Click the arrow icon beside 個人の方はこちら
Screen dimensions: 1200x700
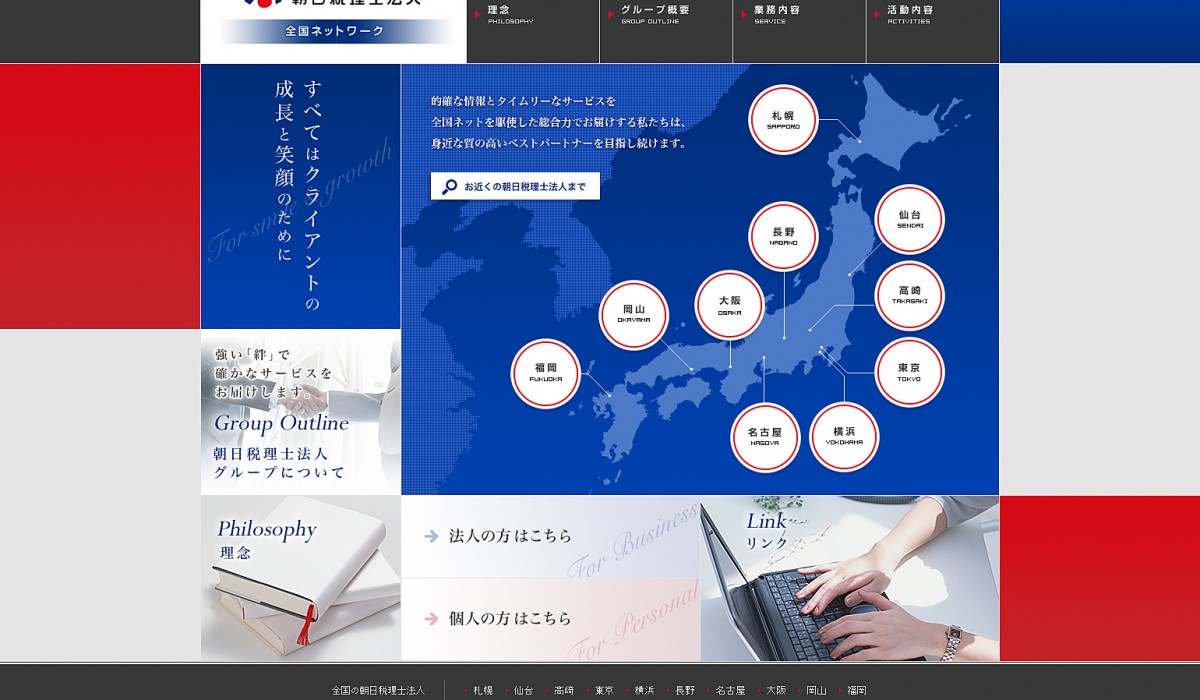431,619
